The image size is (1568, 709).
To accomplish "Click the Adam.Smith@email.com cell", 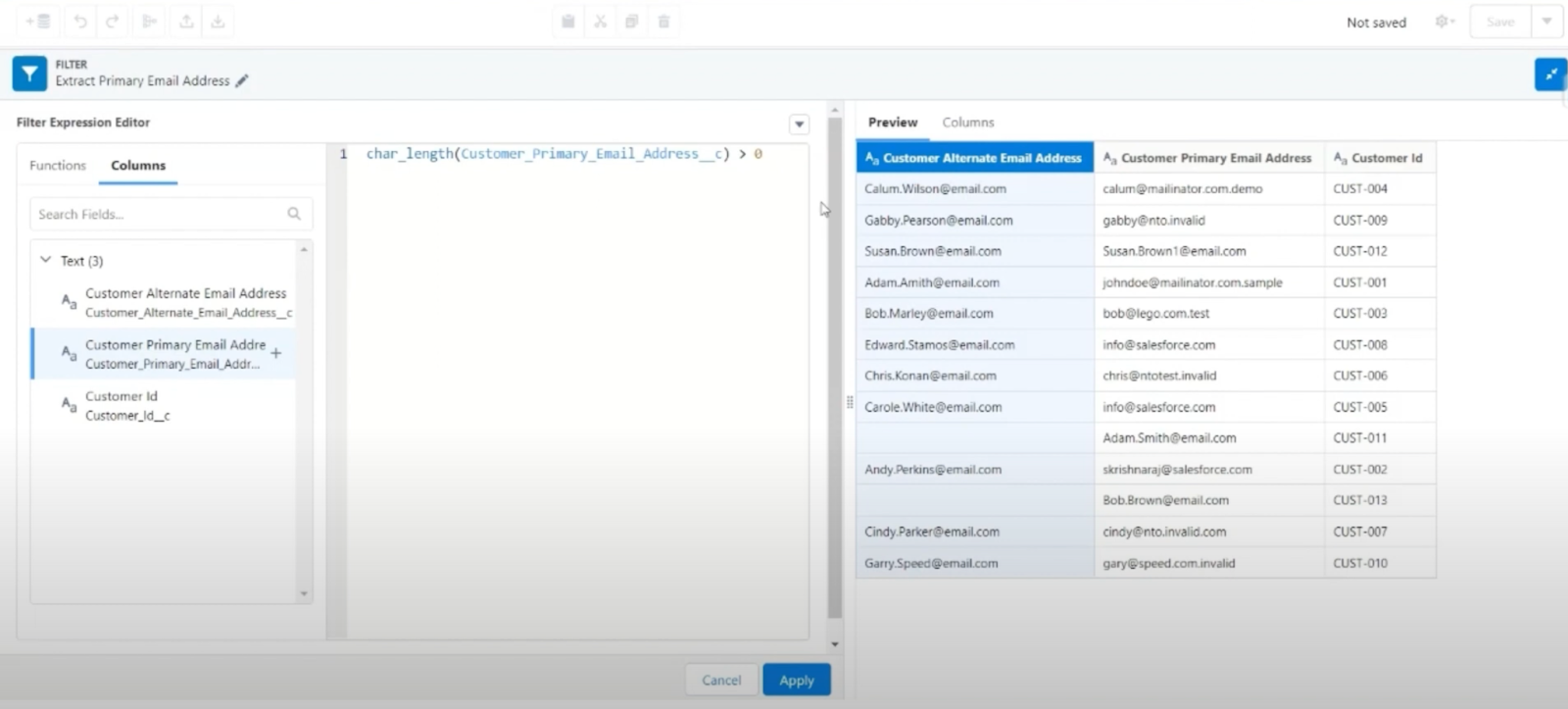I will tap(1209, 437).
